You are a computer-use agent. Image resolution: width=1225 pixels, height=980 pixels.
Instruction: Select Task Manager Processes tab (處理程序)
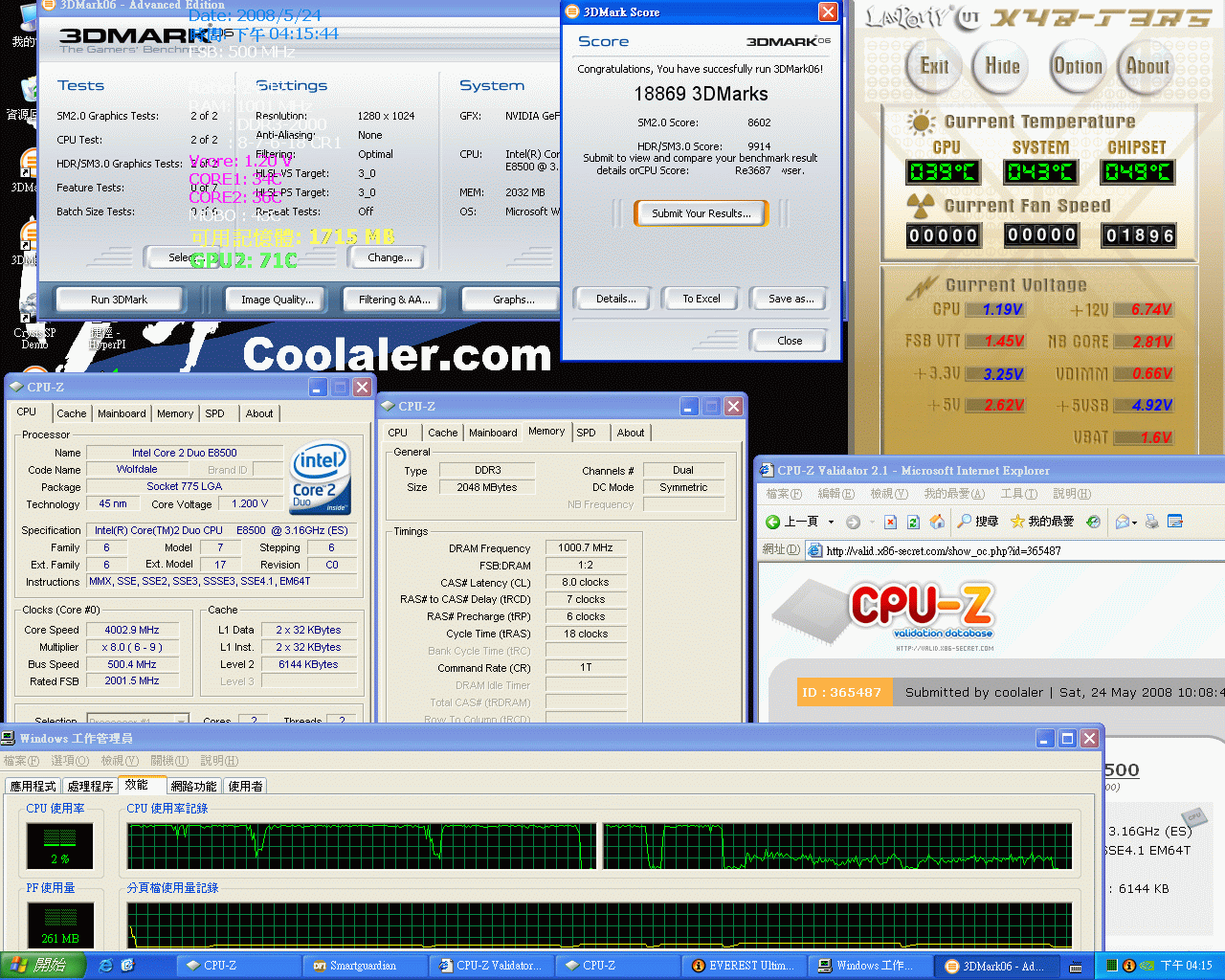(x=91, y=786)
